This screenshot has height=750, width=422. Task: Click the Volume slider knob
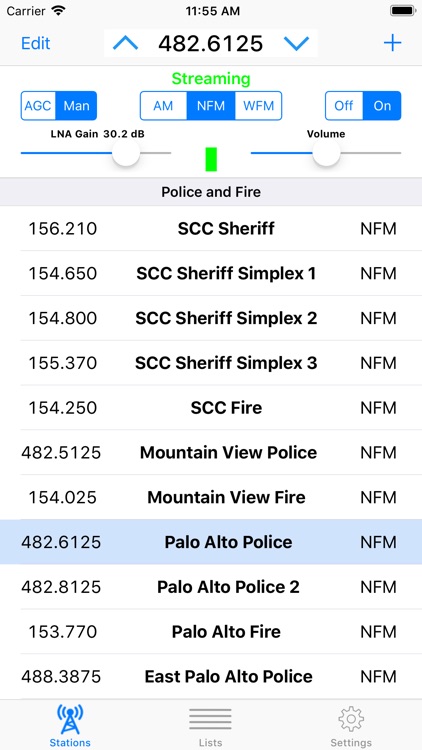(326, 153)
